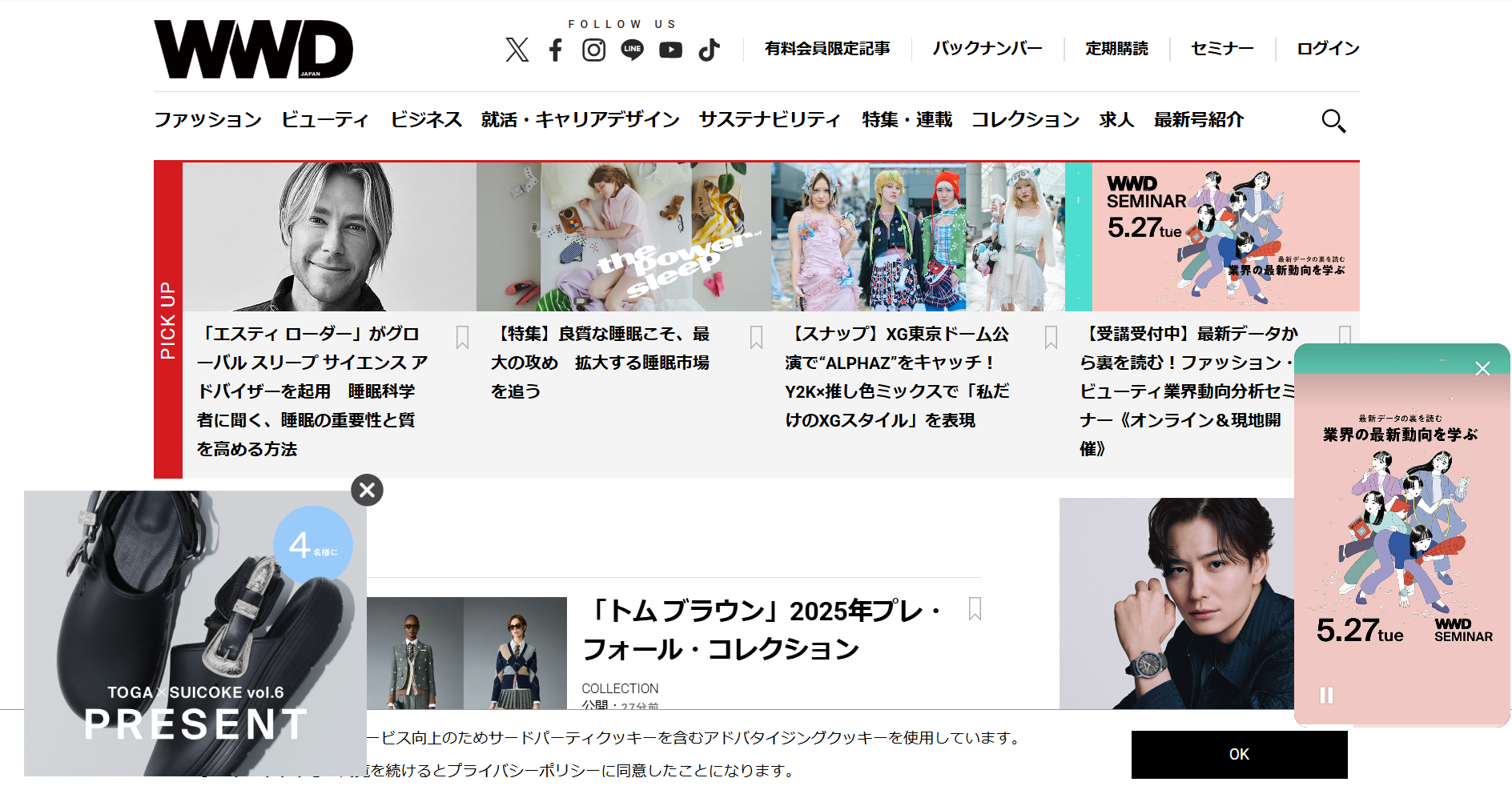This screenshot has height=794, width=1512.
Task: Open the Instagram follow icon
Action: tap(593, 50)
